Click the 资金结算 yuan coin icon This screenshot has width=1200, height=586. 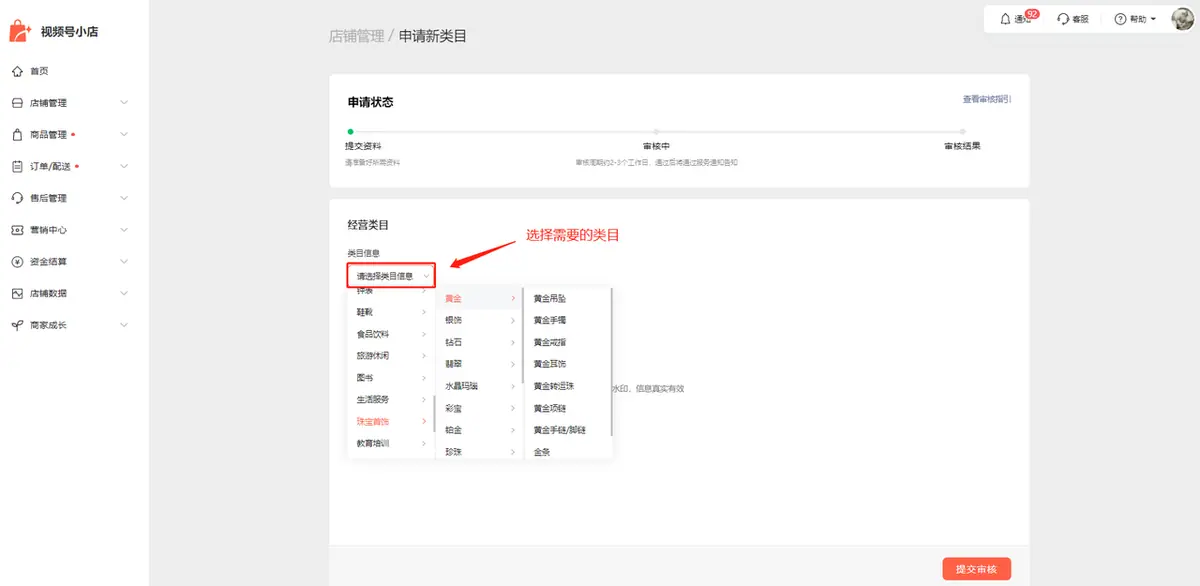click(x=17, y=262)
